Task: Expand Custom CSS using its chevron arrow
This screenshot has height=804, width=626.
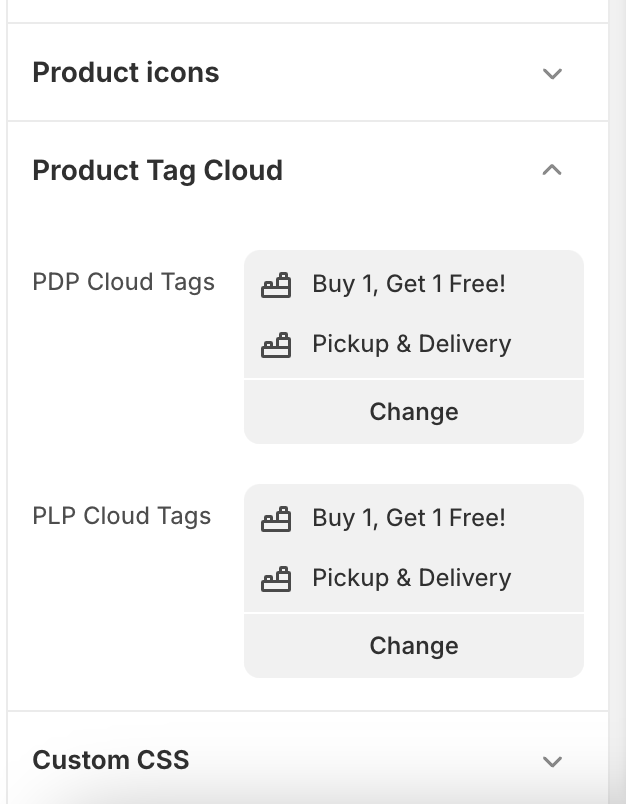Action: 552,762
